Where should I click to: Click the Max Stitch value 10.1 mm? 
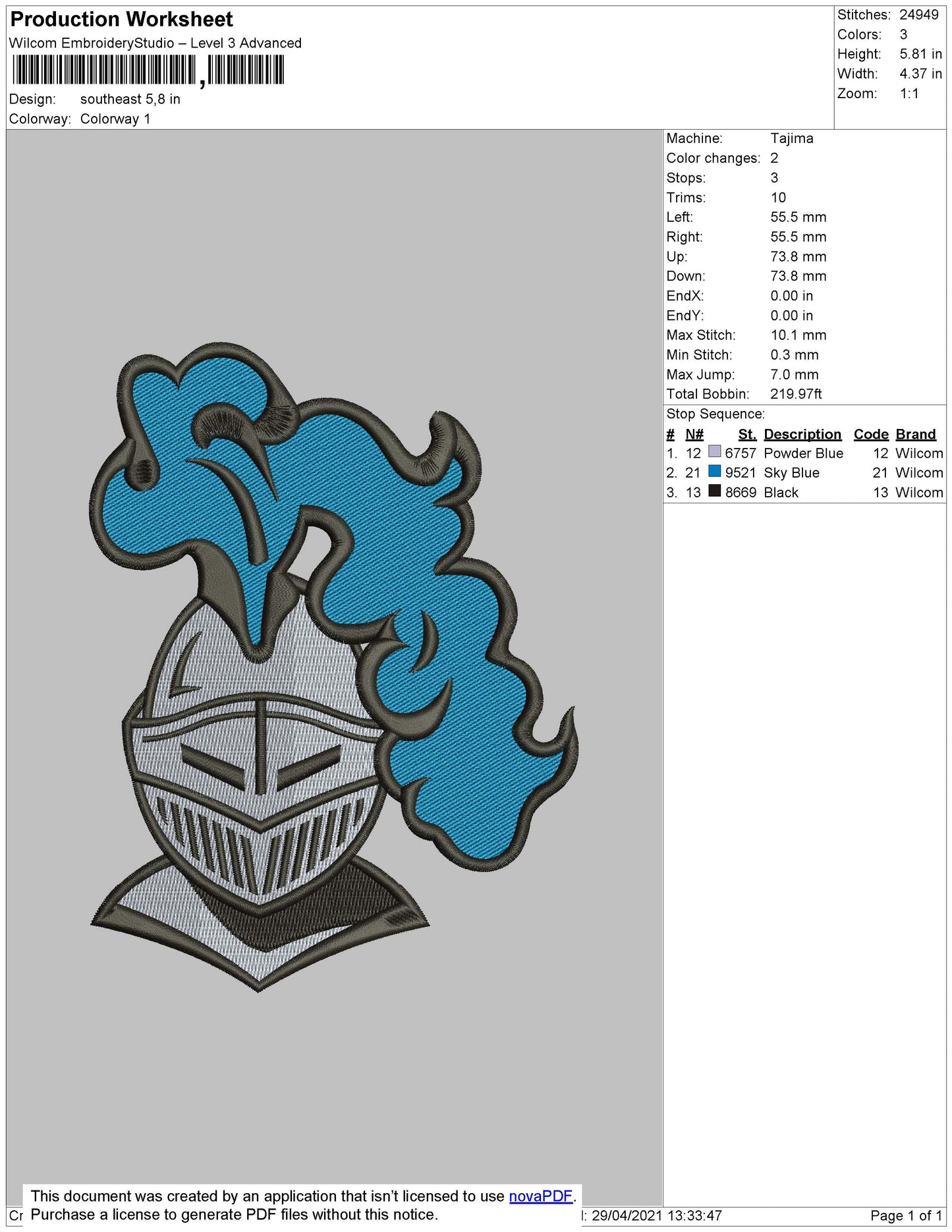[798, 335]
